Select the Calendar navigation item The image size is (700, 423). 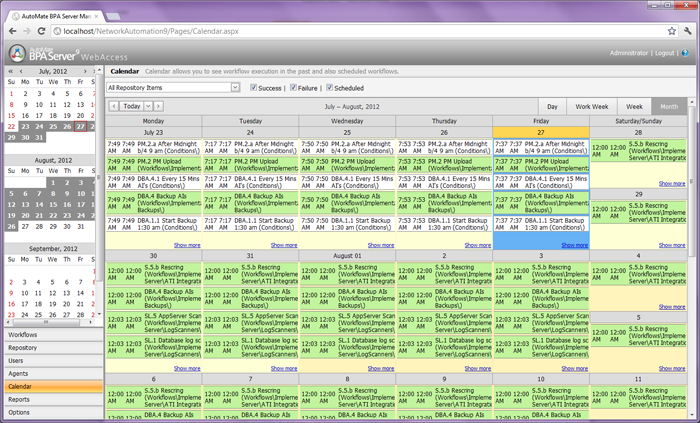click(x=54, y=386)
